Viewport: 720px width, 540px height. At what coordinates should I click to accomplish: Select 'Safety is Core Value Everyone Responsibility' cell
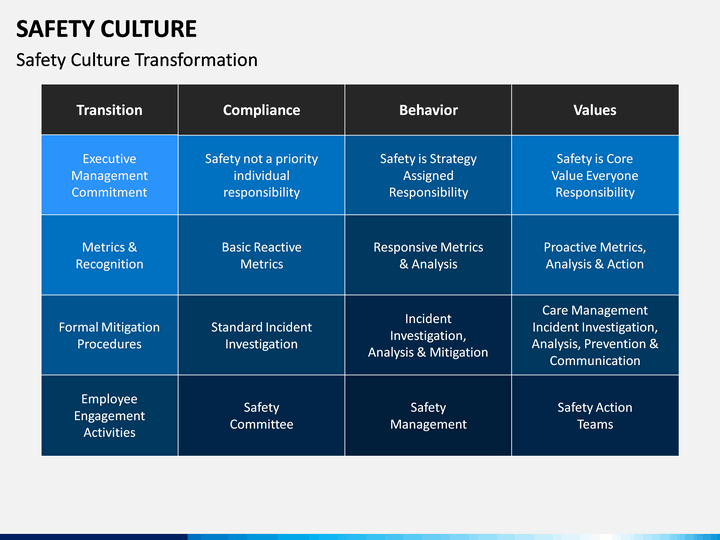pos(595,175)
